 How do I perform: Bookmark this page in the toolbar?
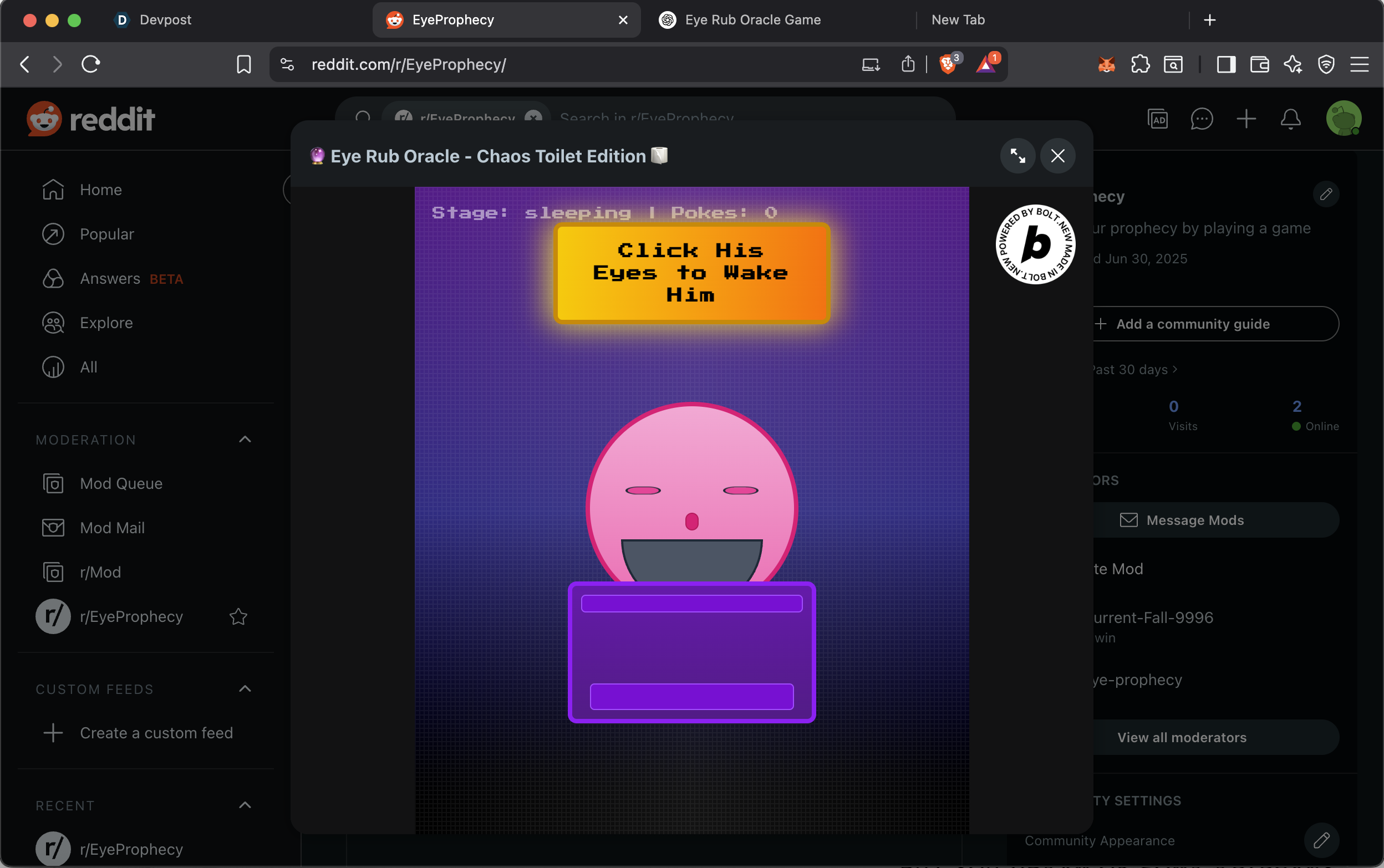pos(243,64)
